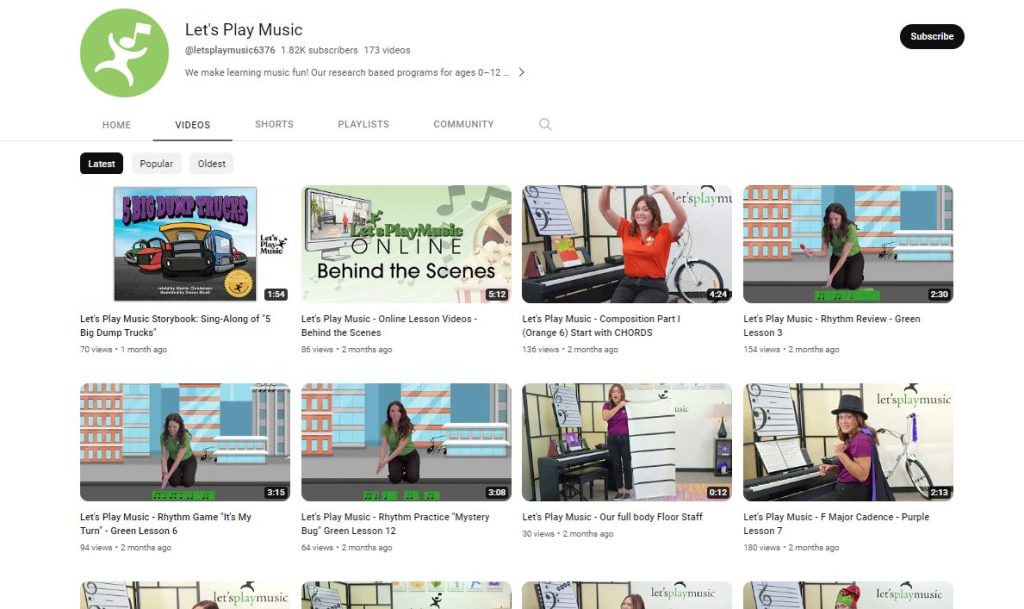Open the Community tab
The width and height of the screenshot is (1024, 609).
pos(463,125)
